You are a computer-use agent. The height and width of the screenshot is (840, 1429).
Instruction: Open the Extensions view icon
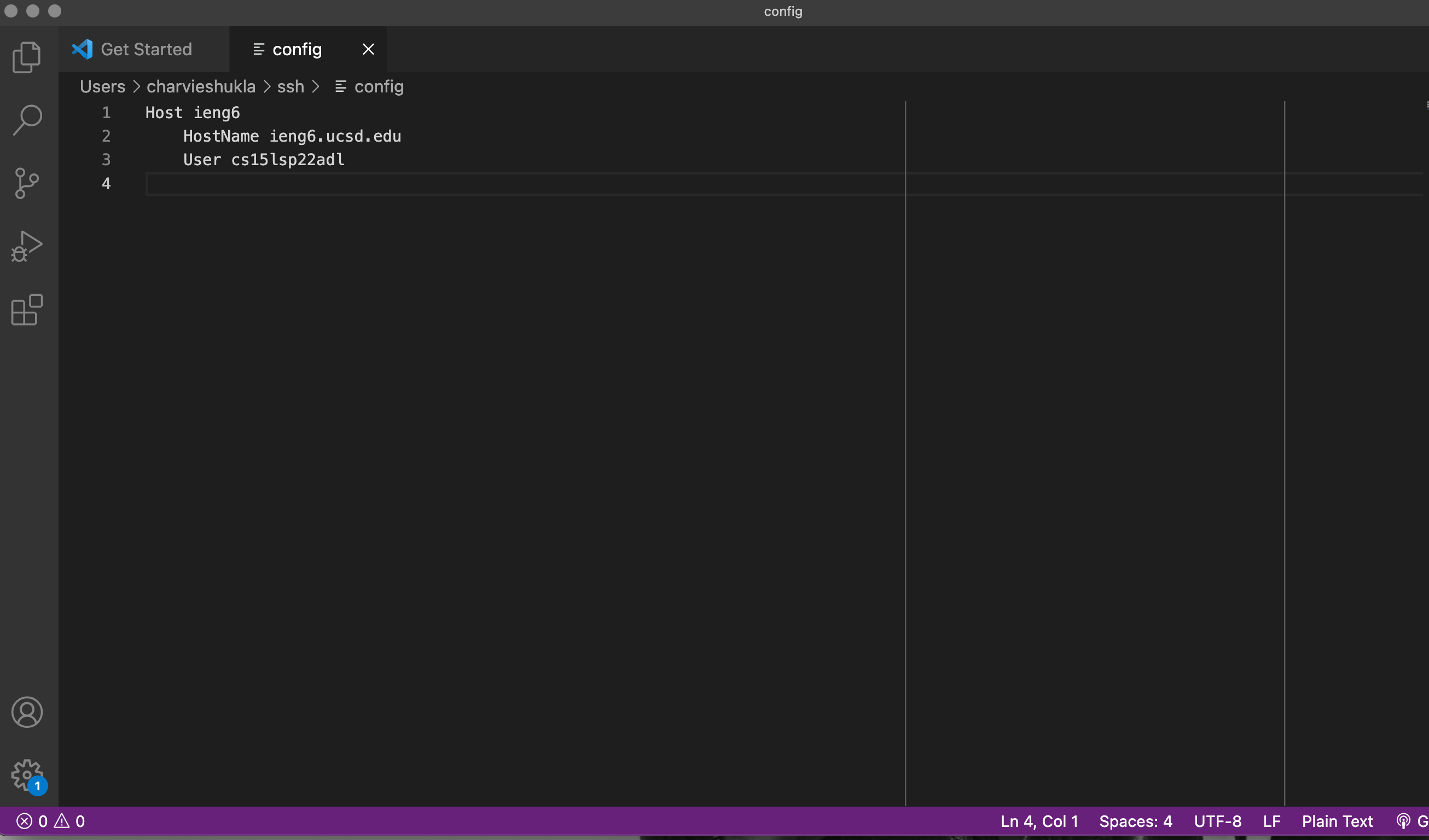tap(27, 310)
